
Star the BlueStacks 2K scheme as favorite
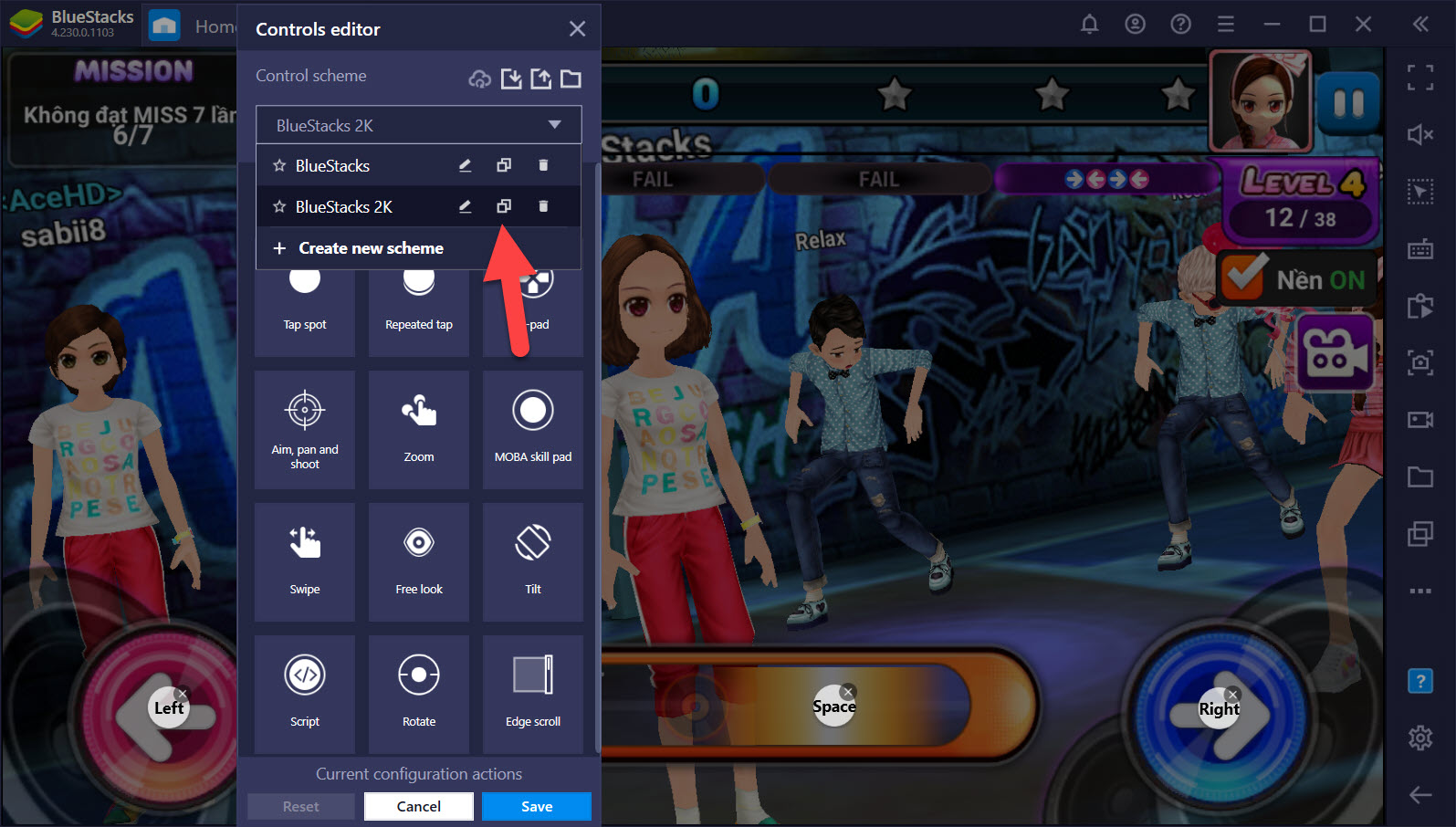pyautogui.click(x=279, y=207)
